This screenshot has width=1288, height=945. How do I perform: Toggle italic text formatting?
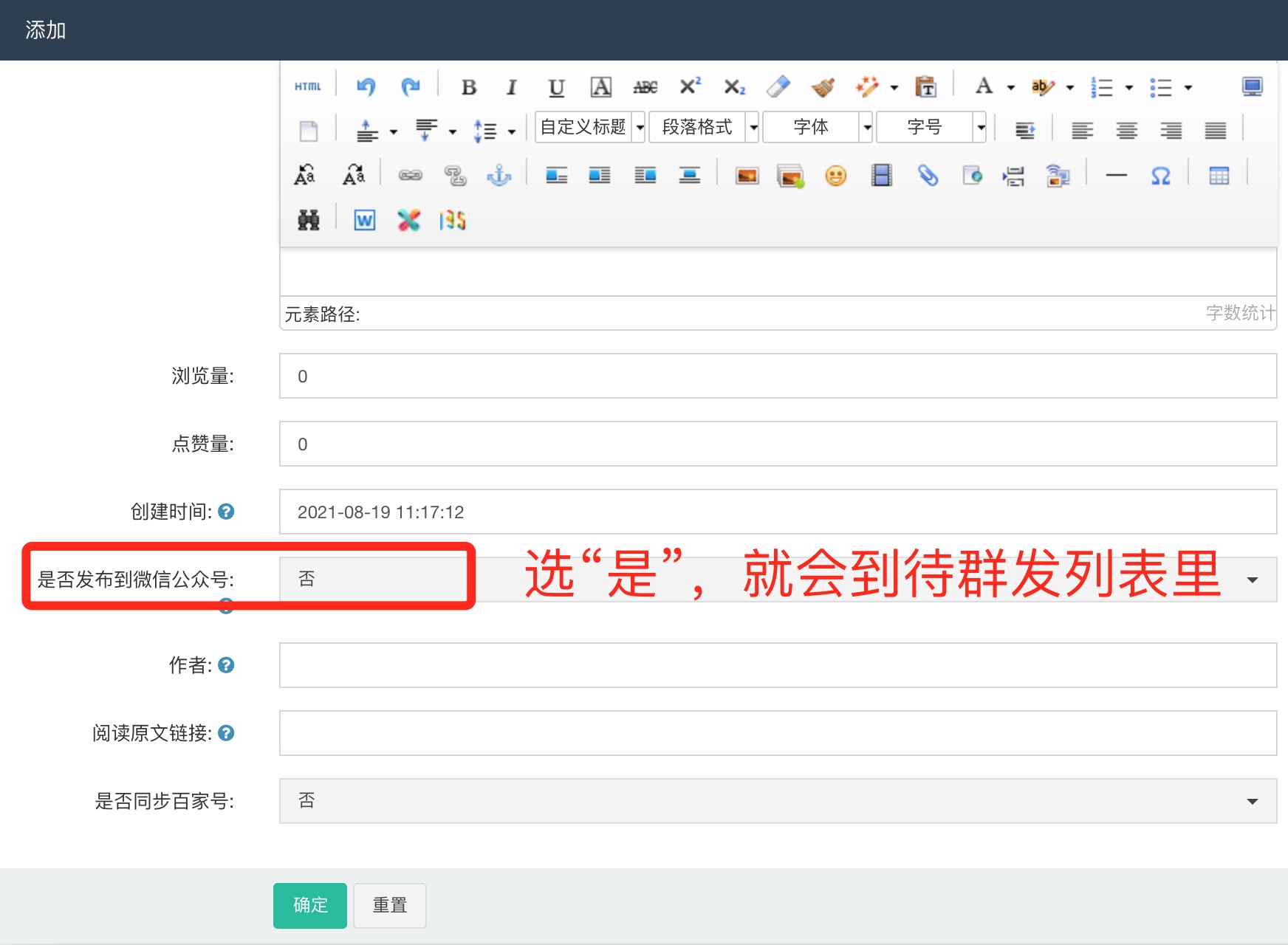[x=511, y=87]
